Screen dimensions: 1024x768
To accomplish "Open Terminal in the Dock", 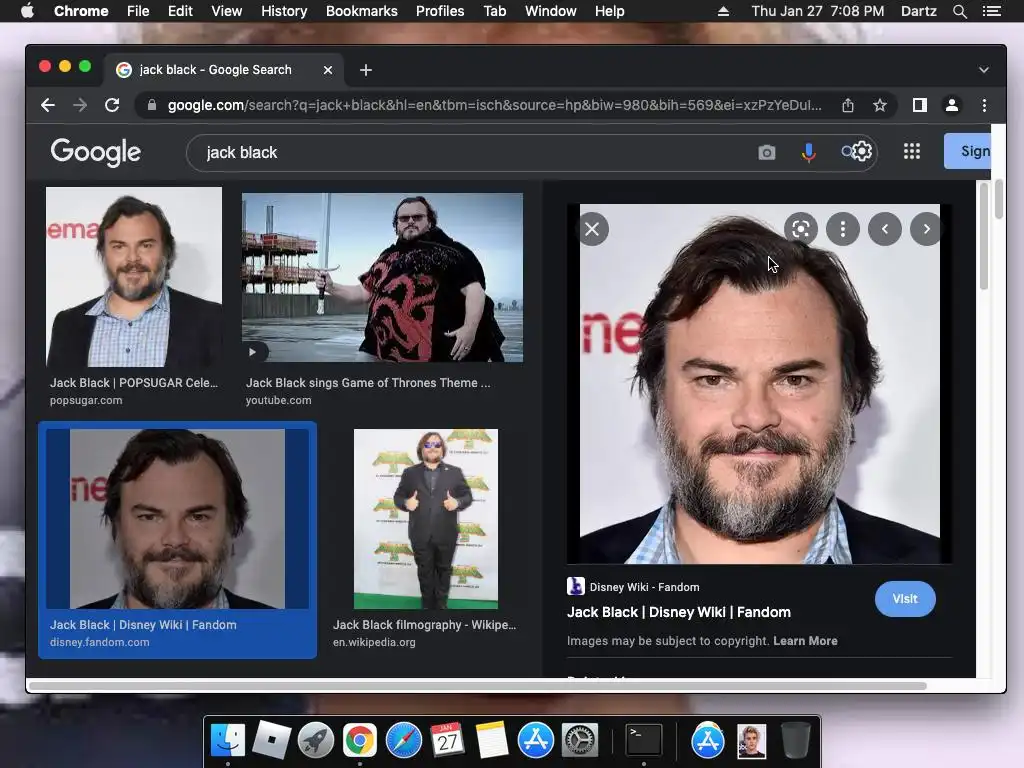I will click(x=644, y=741).
